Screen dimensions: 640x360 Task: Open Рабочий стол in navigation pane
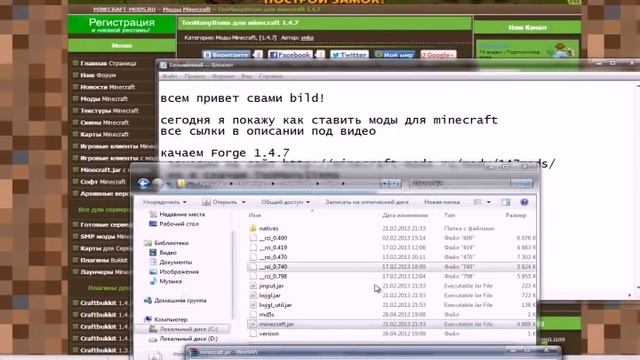click(x=174, y=224)
